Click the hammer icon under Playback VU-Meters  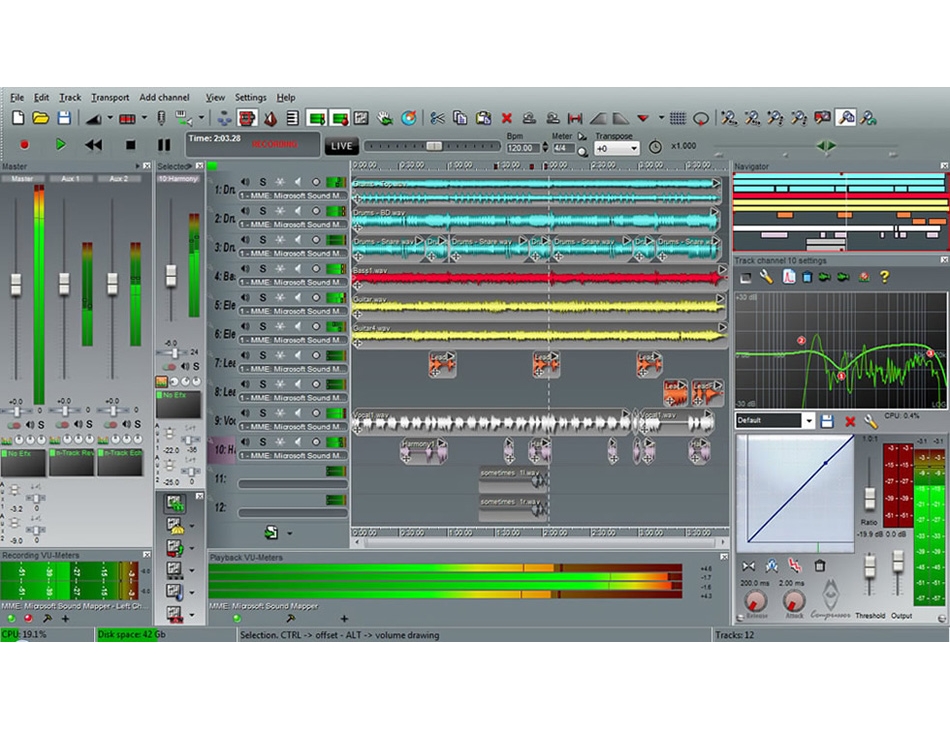point(290,619)
